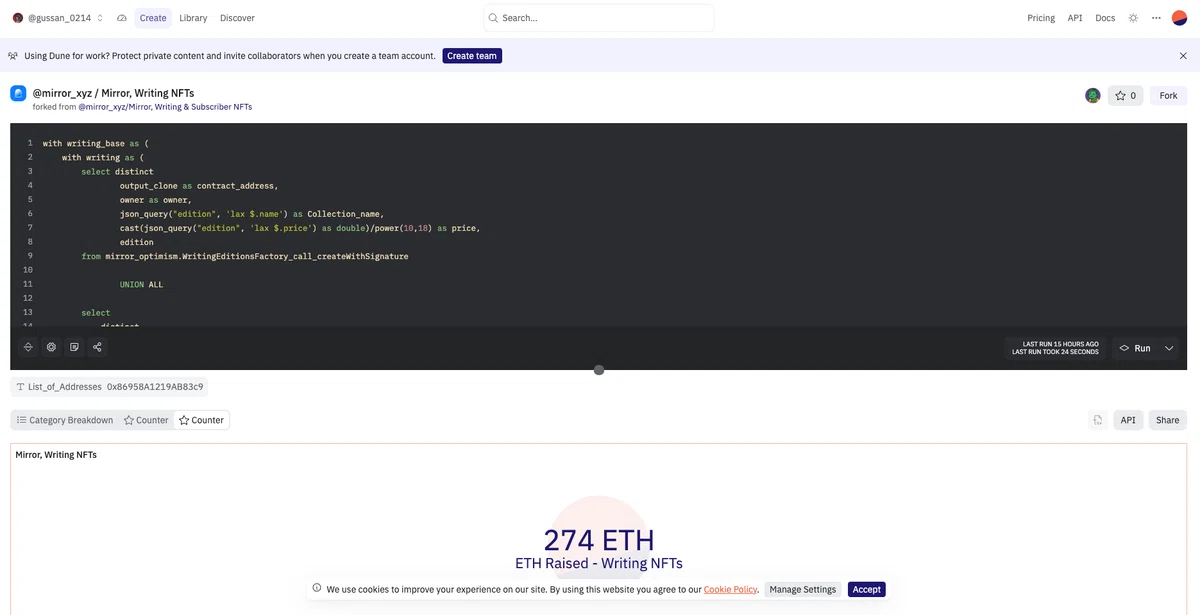Click the expand editor icon below the code

pyautogui.click(x=28, y=347)
